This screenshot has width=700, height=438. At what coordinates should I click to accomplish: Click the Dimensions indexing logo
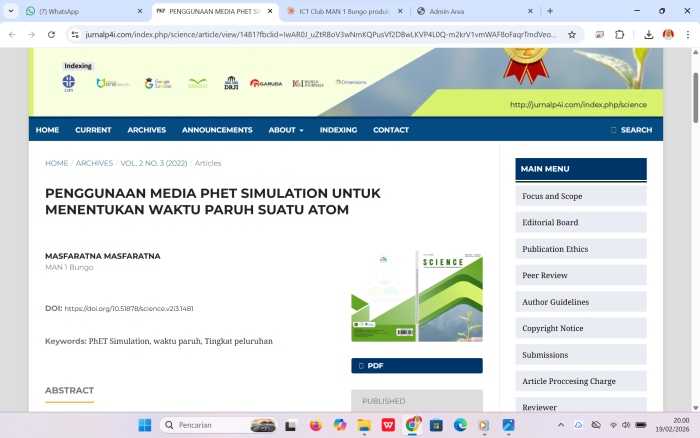pos(351,82)
